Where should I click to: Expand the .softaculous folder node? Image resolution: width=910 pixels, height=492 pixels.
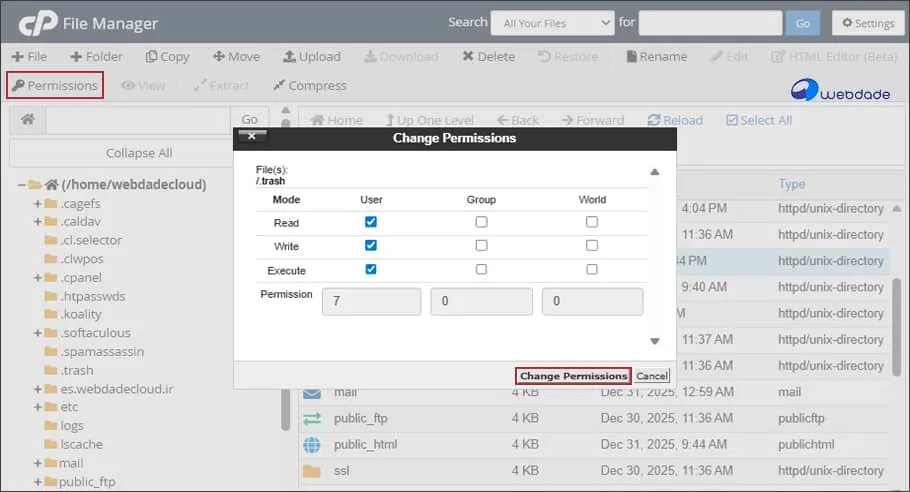click(x=38, y=333)
